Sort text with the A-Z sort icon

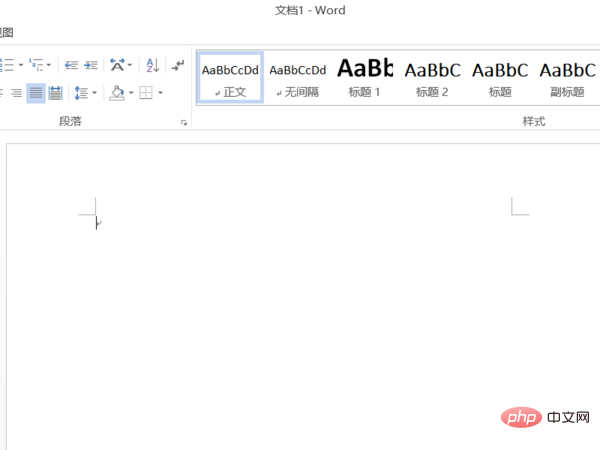pos(152,65)
